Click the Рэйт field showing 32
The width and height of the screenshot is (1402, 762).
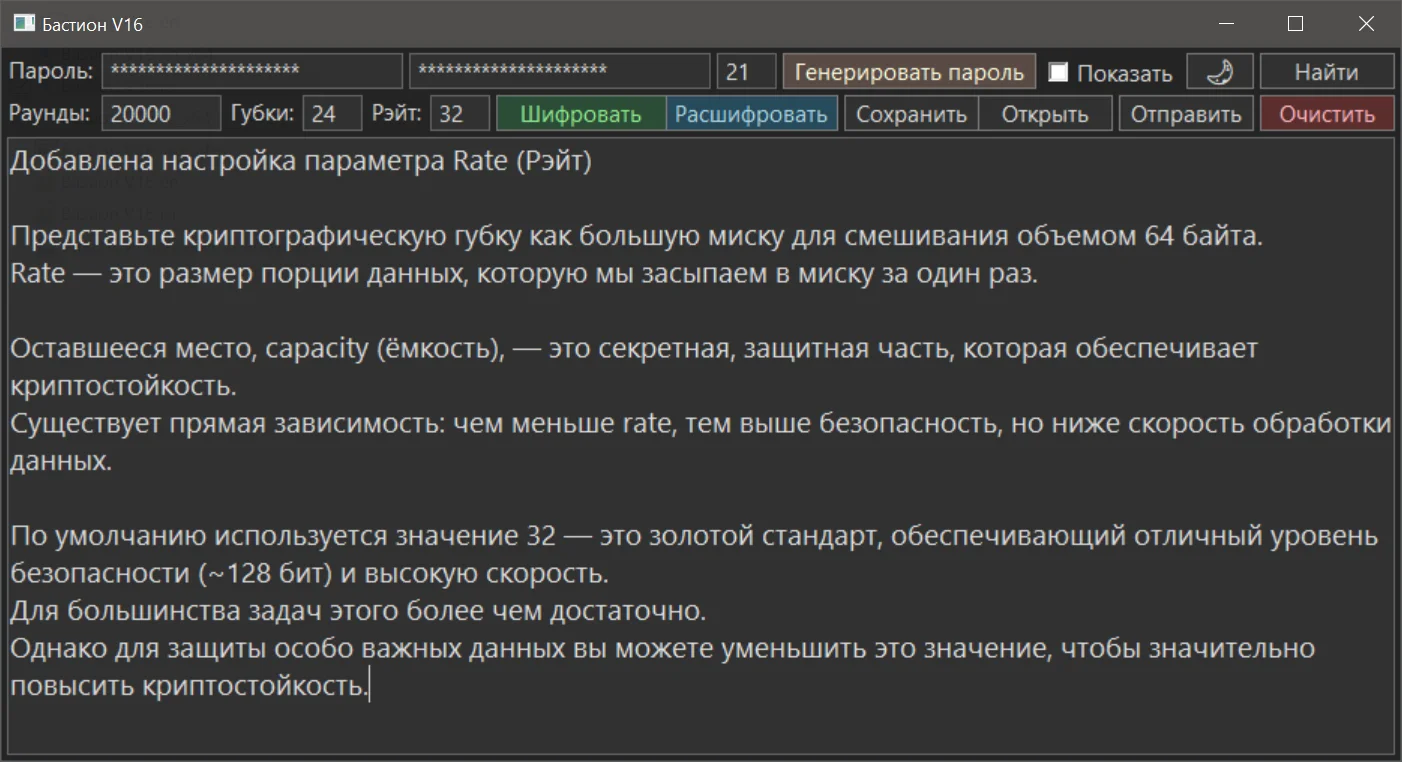pyautogui.click(x=461, y=113)
